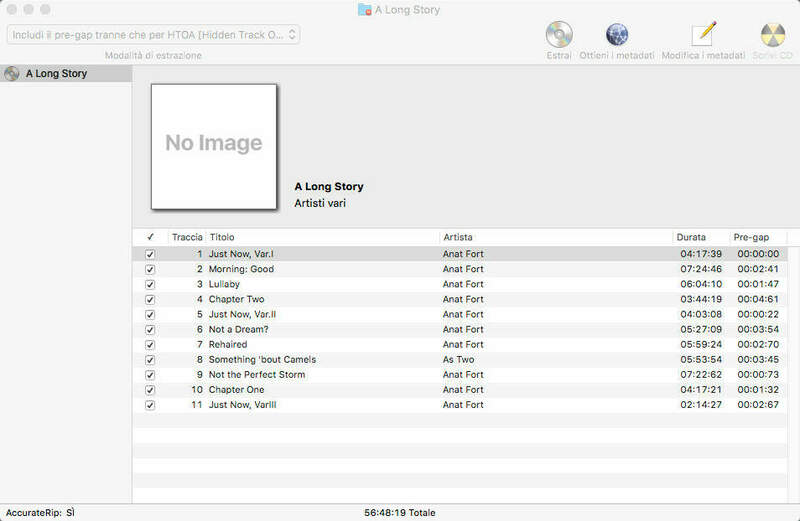Sort the track list by Titolo column
The height and width of the screenshot is (521, 800).
(321, 237)
